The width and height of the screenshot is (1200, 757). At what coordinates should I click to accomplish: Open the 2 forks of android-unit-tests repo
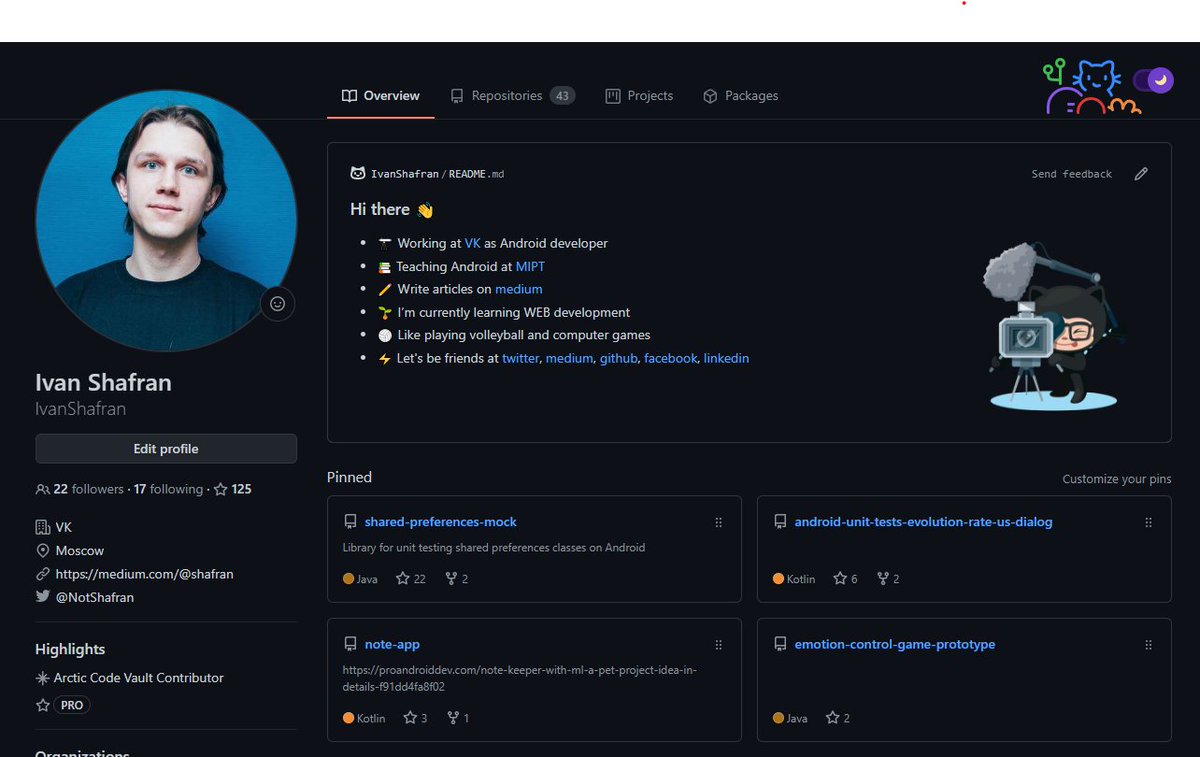888,579
